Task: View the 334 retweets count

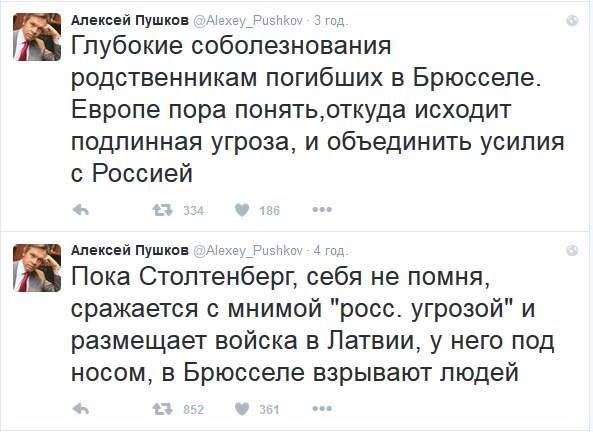Action: point(194,210)
